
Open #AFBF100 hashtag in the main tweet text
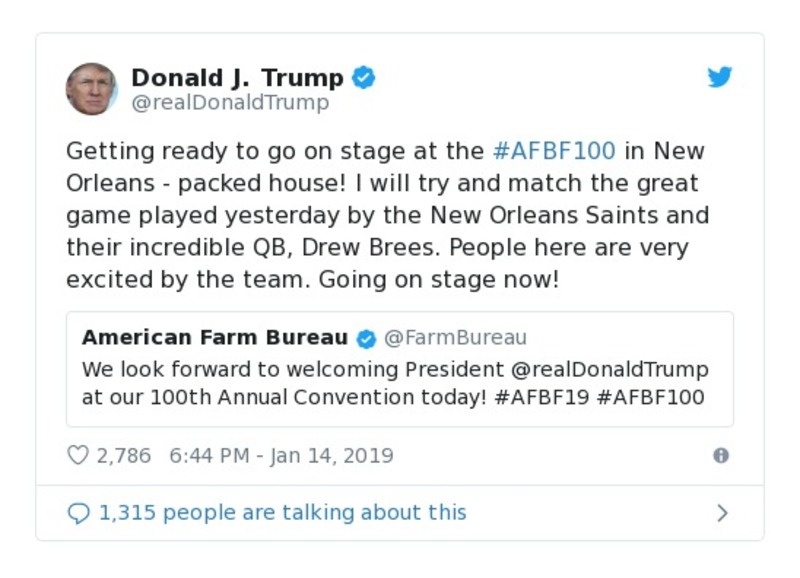pos(556,152)
